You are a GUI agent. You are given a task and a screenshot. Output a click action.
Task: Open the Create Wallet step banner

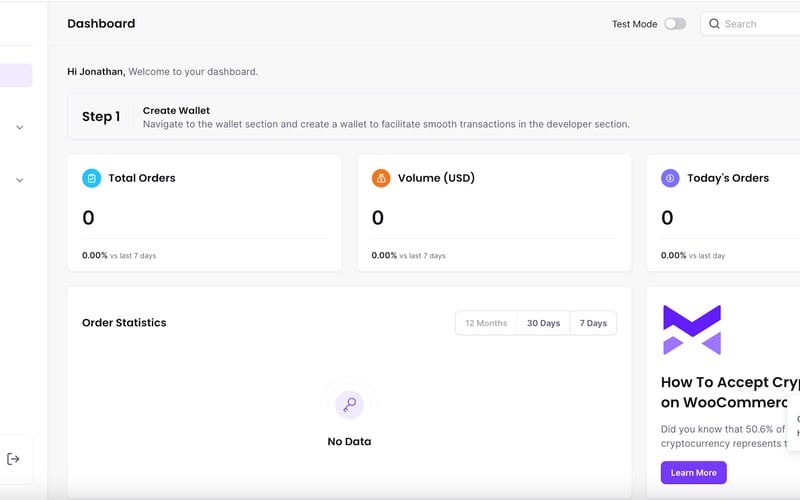click(x=434, y=117)
